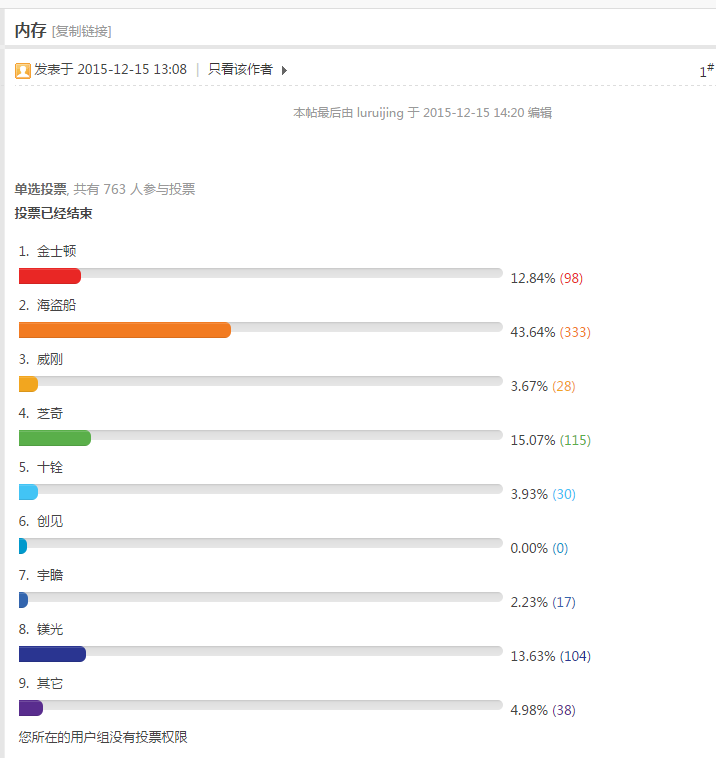Click the dark blue 镁光 poll bar
The image size is (716, 758).
[x=53, y=654]
